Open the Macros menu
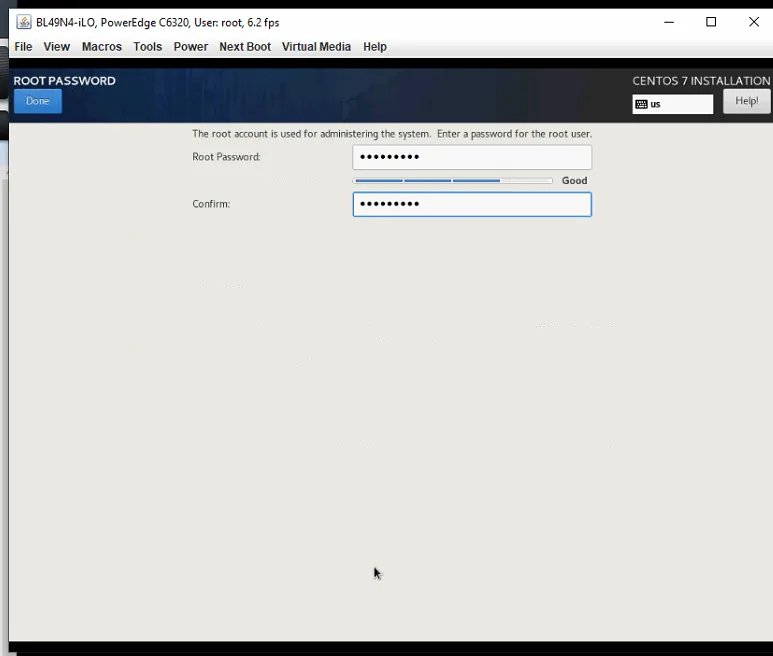Screen dimensions: 773x656 point(102,47)
